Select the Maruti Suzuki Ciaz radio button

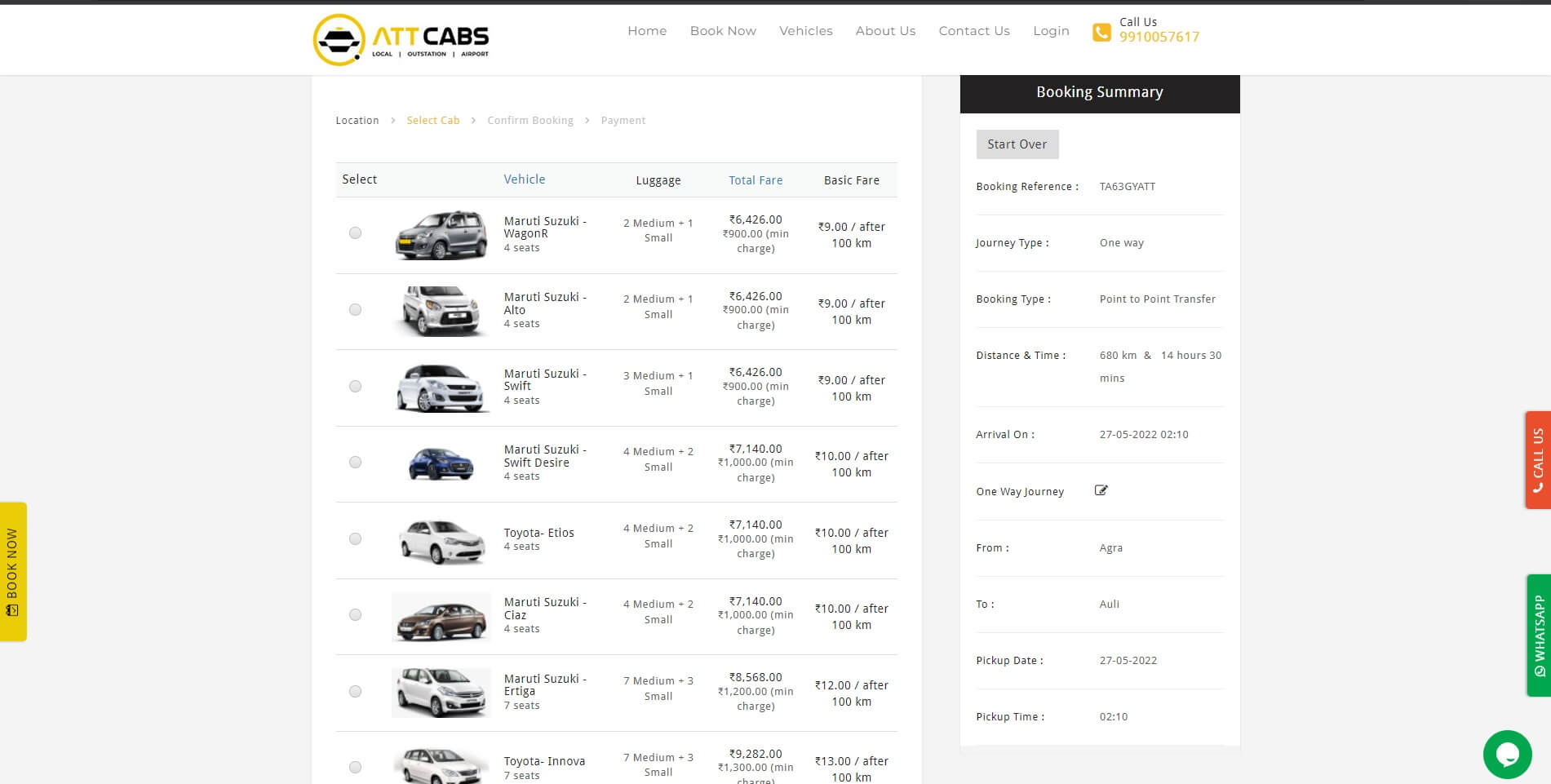tap(355, 615)
